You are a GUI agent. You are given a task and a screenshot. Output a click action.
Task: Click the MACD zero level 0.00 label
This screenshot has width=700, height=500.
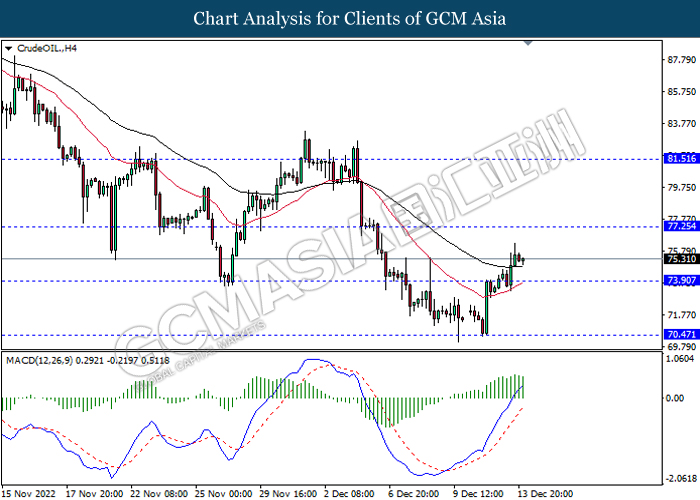point(675,398)
